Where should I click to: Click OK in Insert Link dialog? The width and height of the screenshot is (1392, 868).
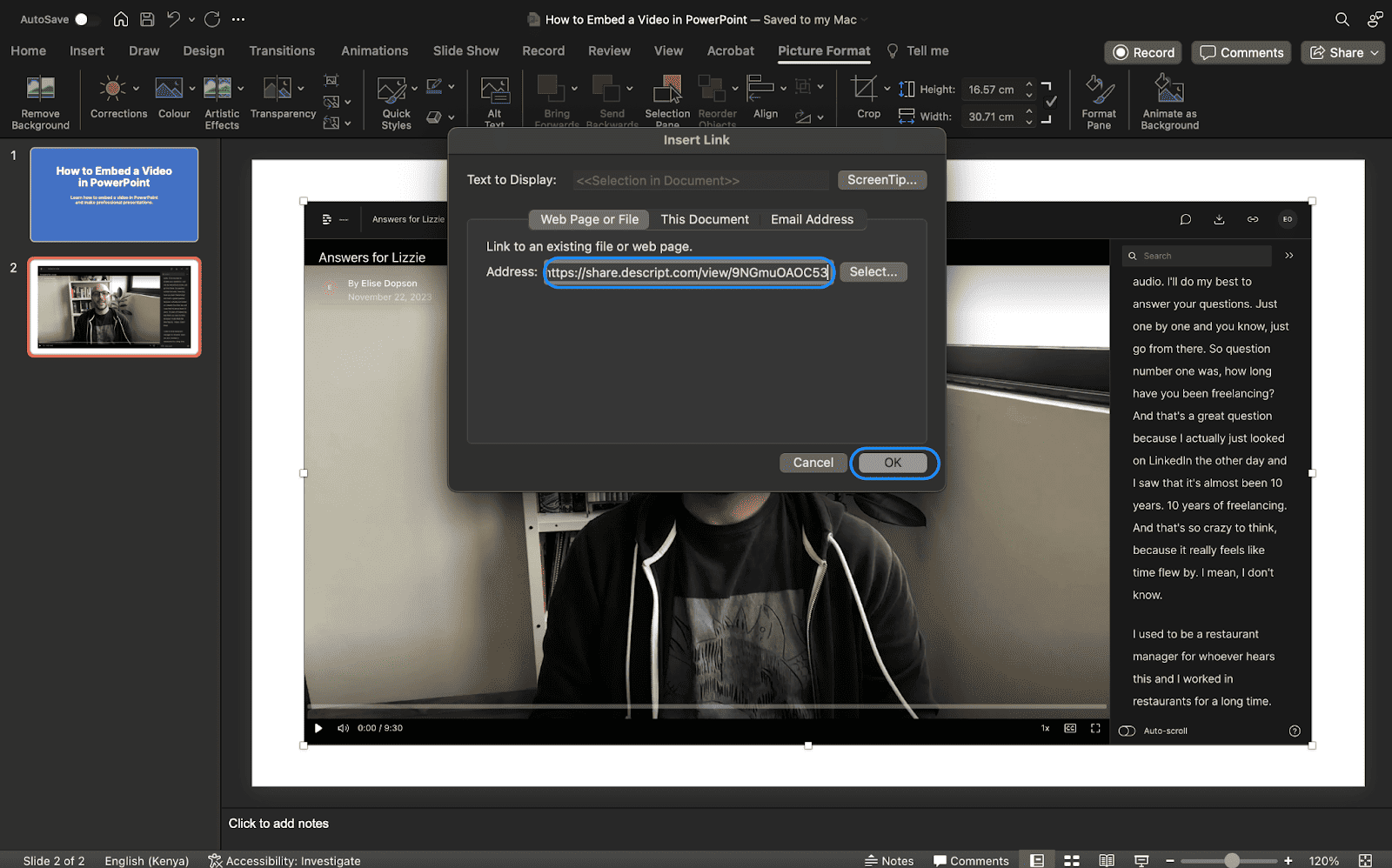pyautogui.click(x=893, y=463)
